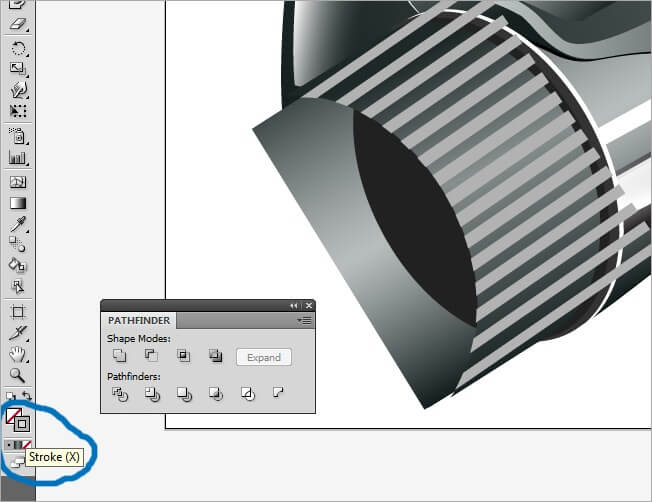Screen dimensions: 652x502
Task: Apply the Crop pathfinder
Action: [216, 393]
